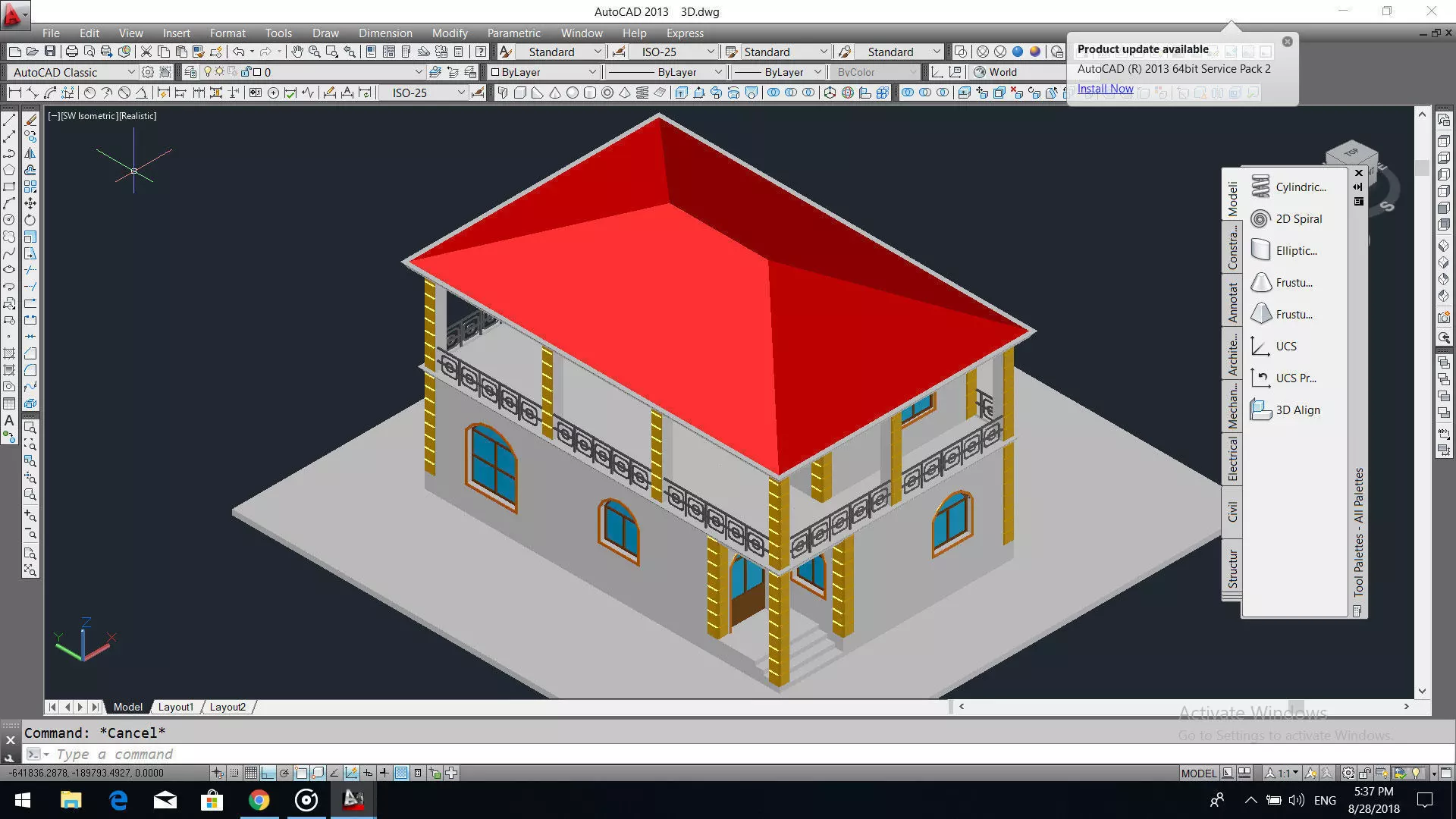Undo the last action with the Undo arrow
The height and width of the screenshot is (819, 1456).
[x=238, y=52]
